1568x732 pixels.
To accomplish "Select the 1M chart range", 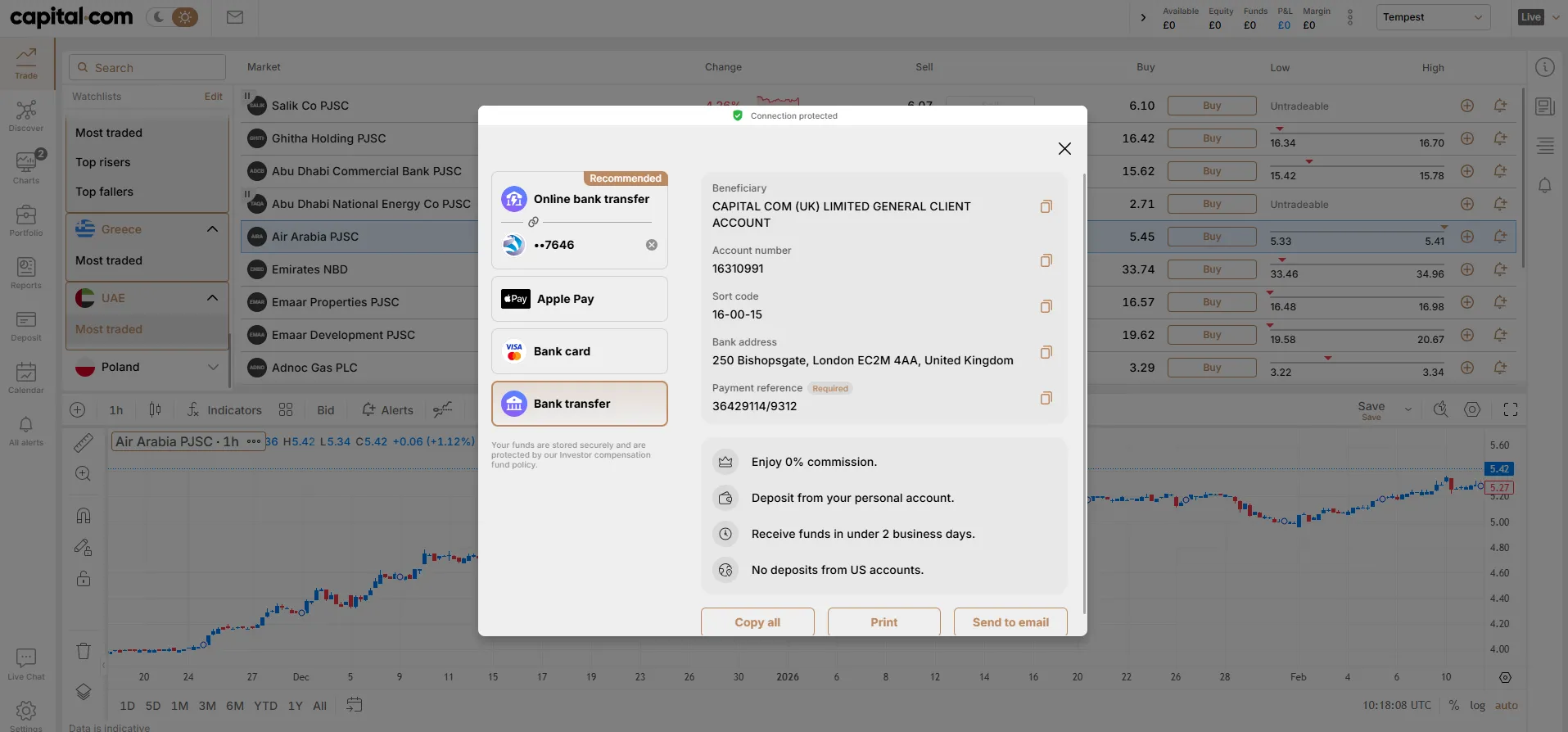I will pos(180,706).
